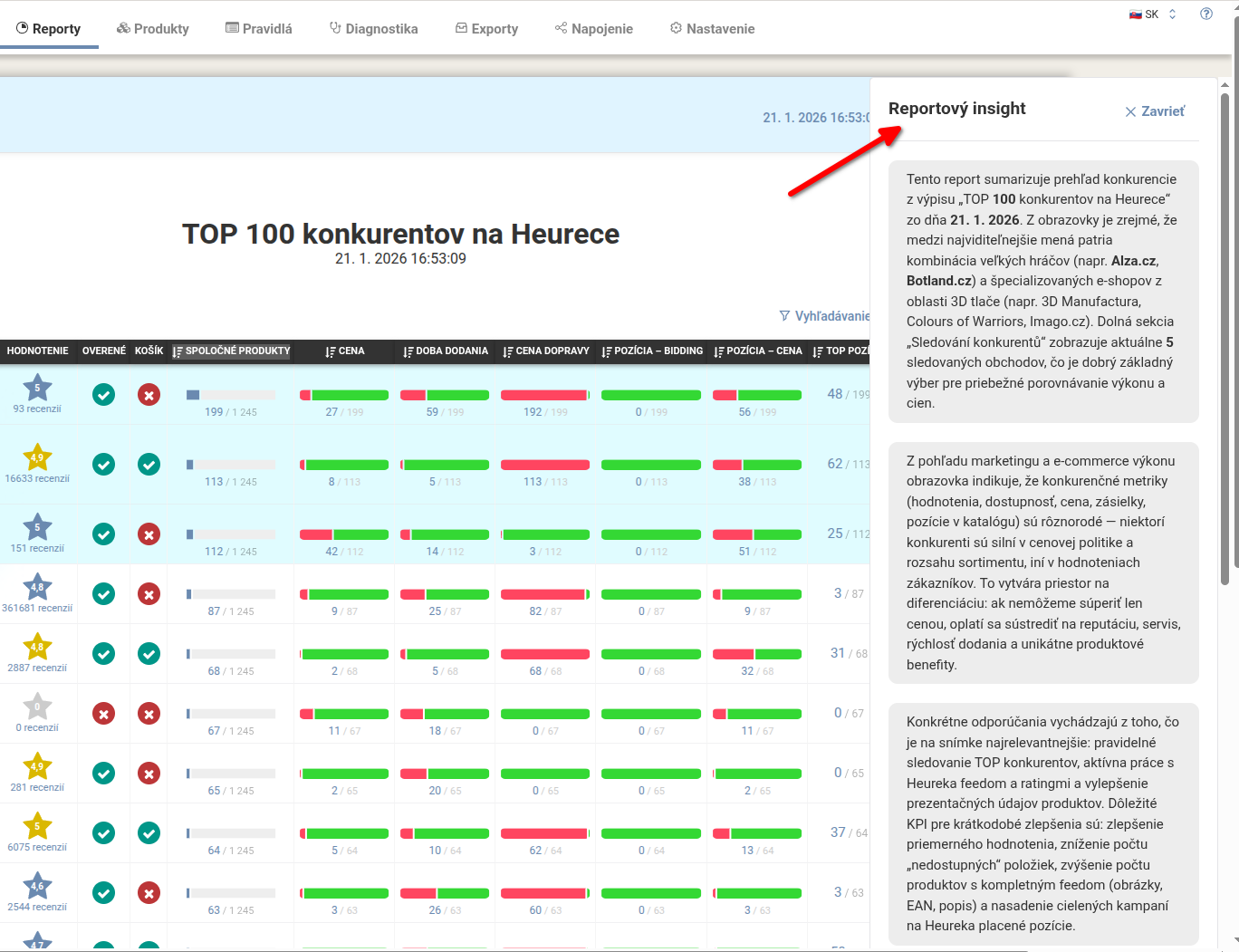Open the SK language selector
Screen dimensions: 1239x952
click(1152, 14)
